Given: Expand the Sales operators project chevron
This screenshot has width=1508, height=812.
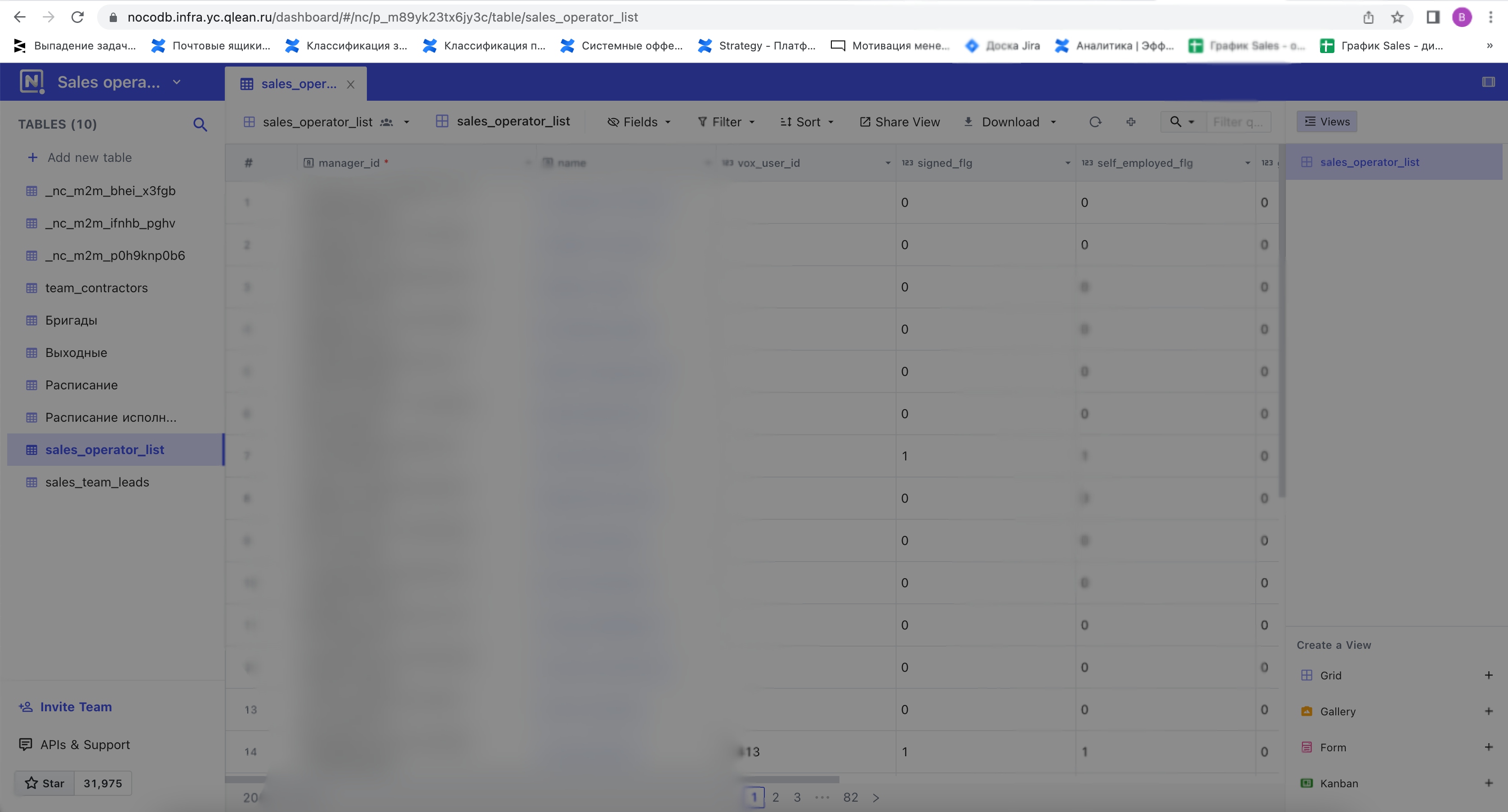Looking at the screenshot, I should [x=178, y=82].
